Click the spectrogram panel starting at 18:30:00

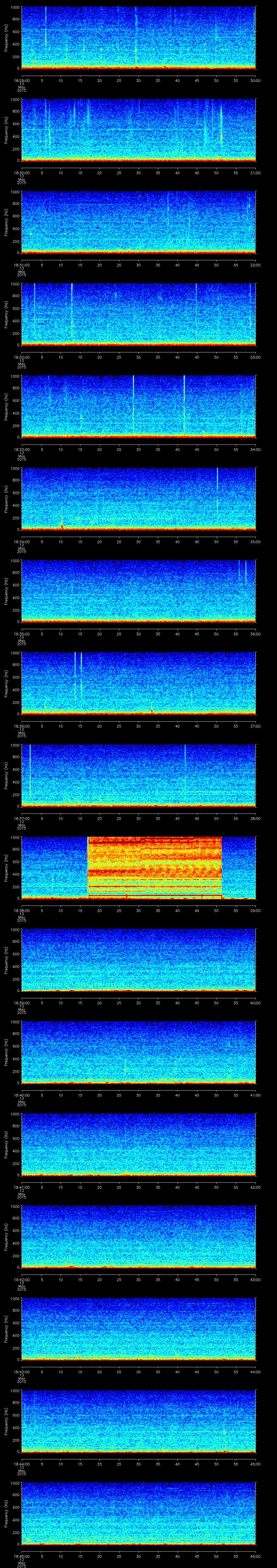tap(138, 130)
